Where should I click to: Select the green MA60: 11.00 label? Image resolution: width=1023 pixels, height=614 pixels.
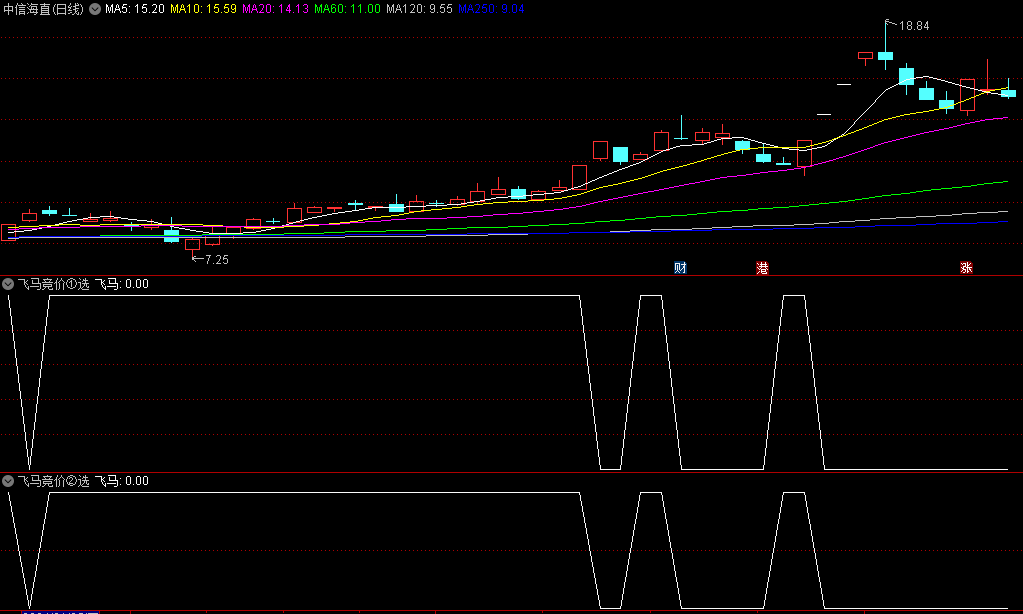(x=347, y=9)
